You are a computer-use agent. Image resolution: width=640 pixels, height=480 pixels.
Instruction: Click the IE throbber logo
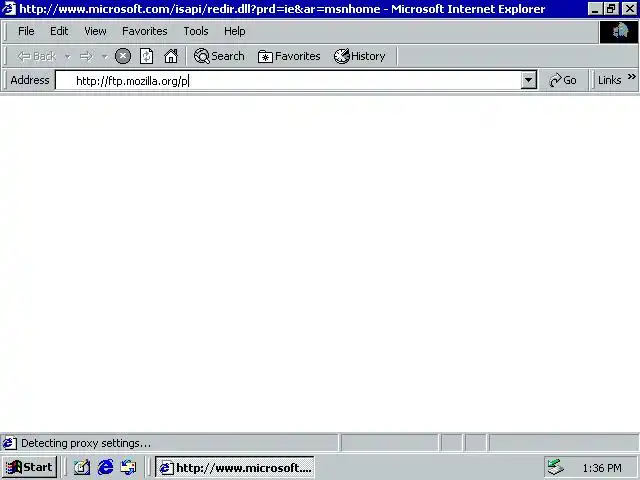pos(619,31)
